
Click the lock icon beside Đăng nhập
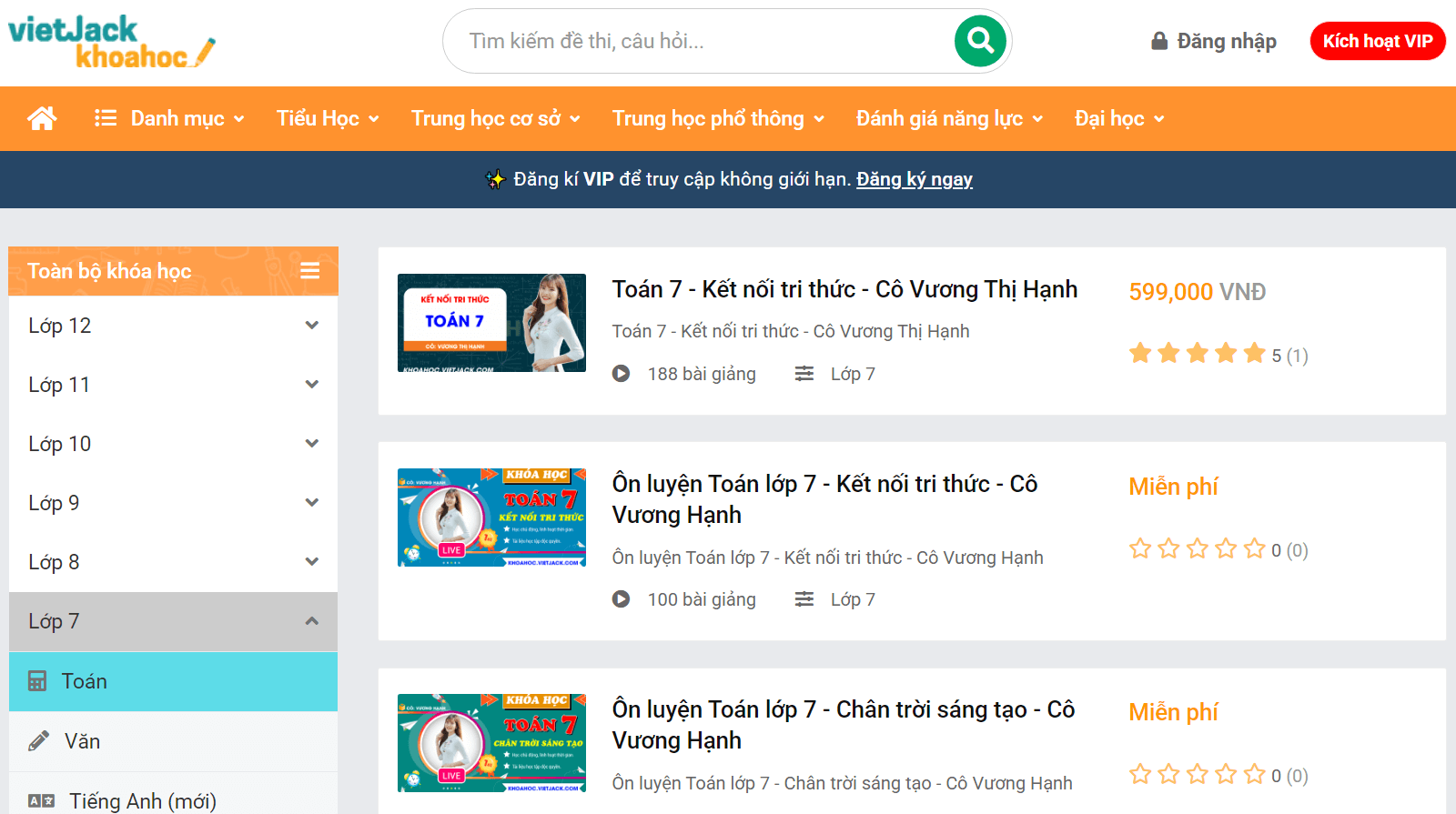tap(1158, 41)
